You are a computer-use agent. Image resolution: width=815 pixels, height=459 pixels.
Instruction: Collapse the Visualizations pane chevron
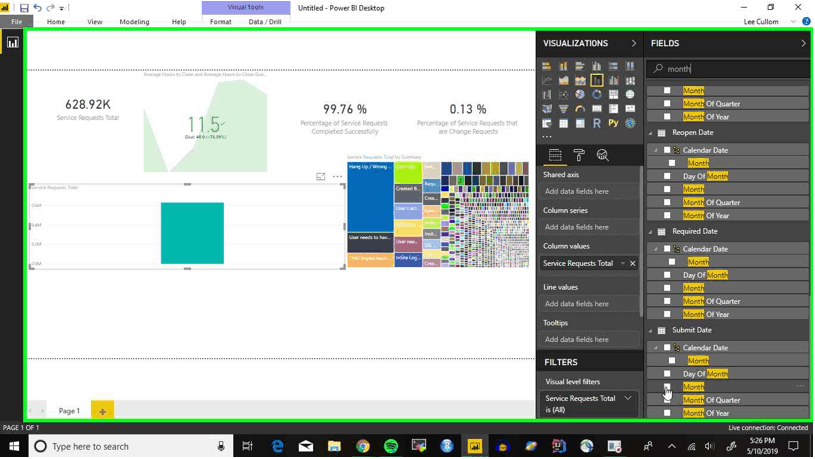pos(634,43)
